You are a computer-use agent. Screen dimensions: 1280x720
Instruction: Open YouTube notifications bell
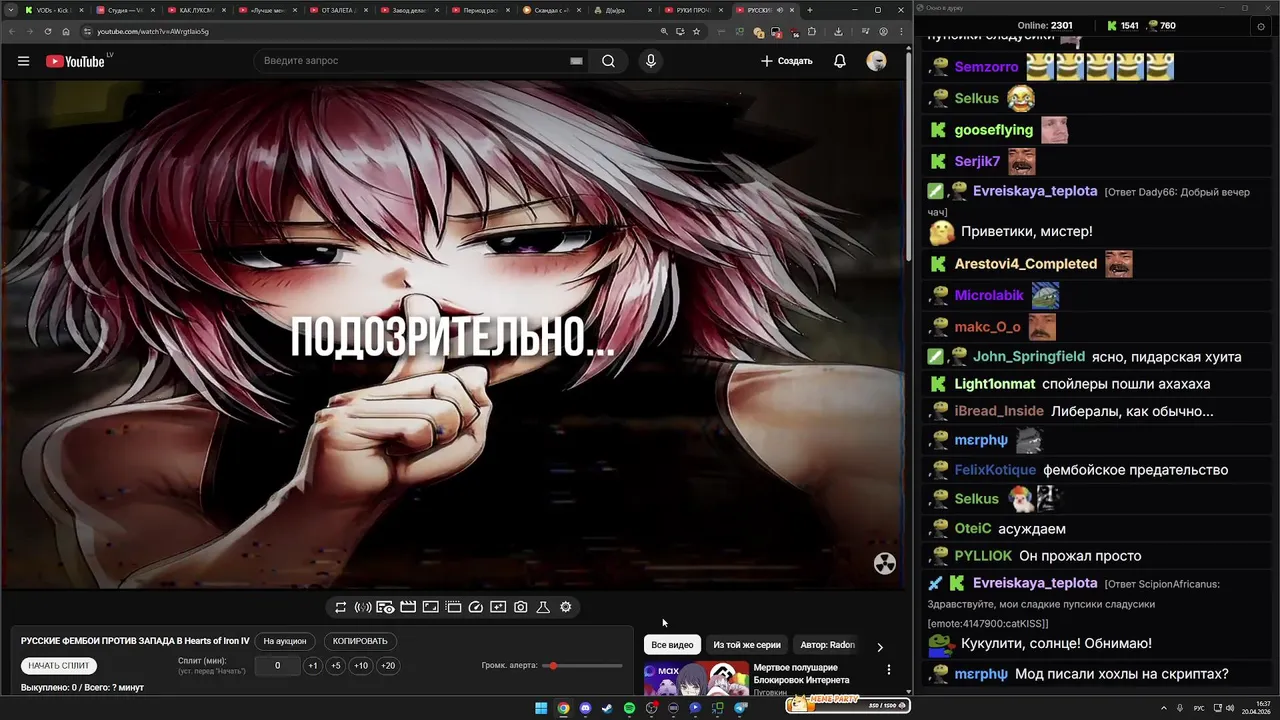840,61
